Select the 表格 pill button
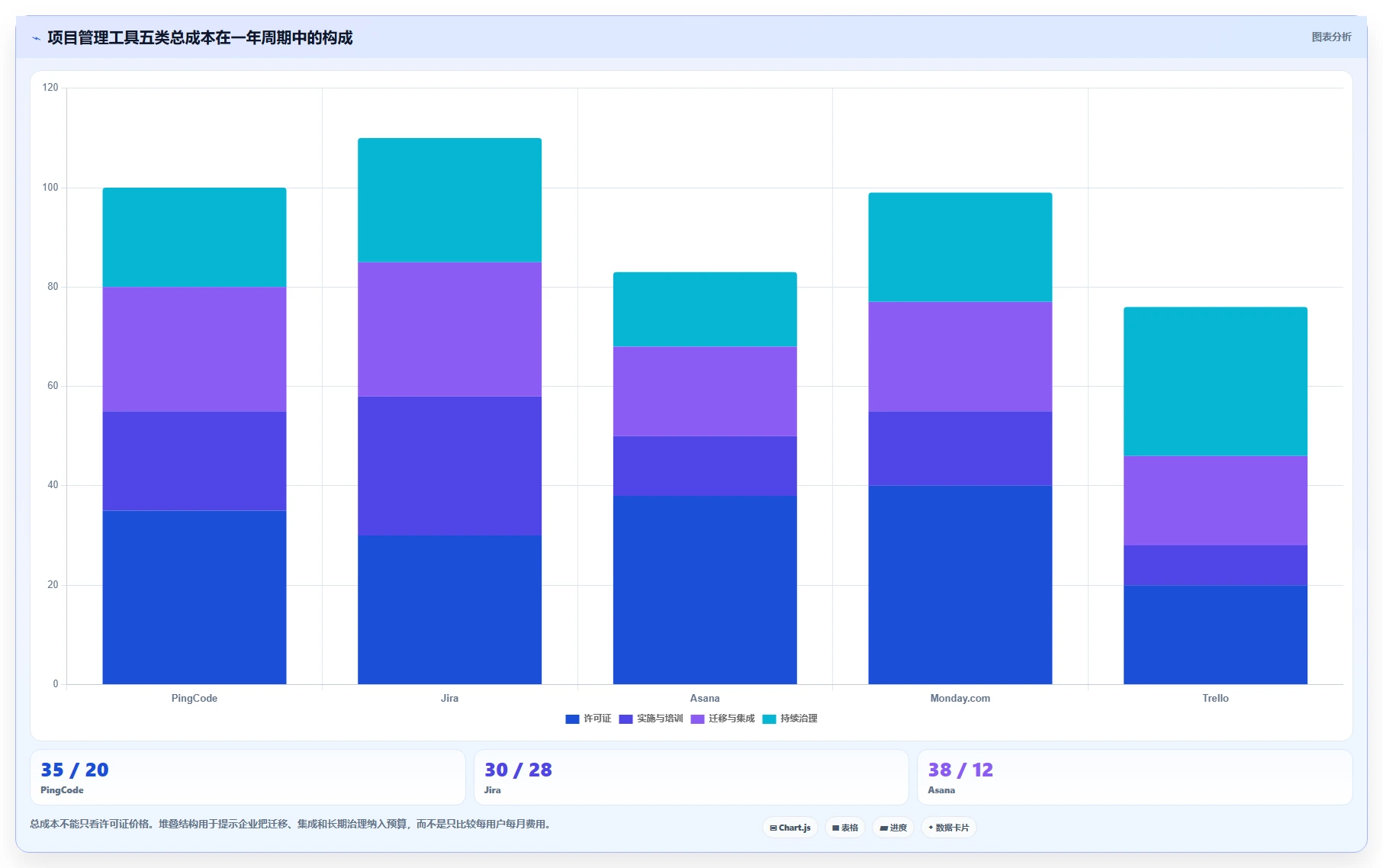Screen dimensions: 1383x868 point(845,828)
